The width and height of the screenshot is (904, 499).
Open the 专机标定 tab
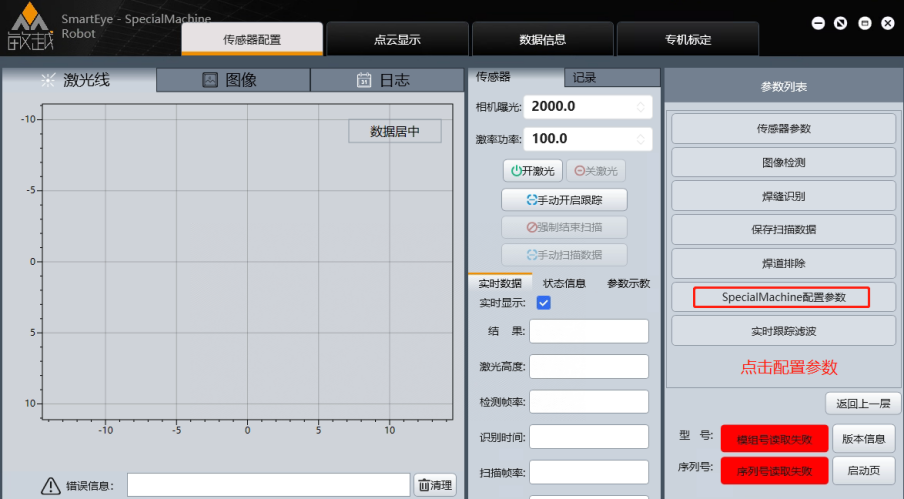click(x=688, y=40)
